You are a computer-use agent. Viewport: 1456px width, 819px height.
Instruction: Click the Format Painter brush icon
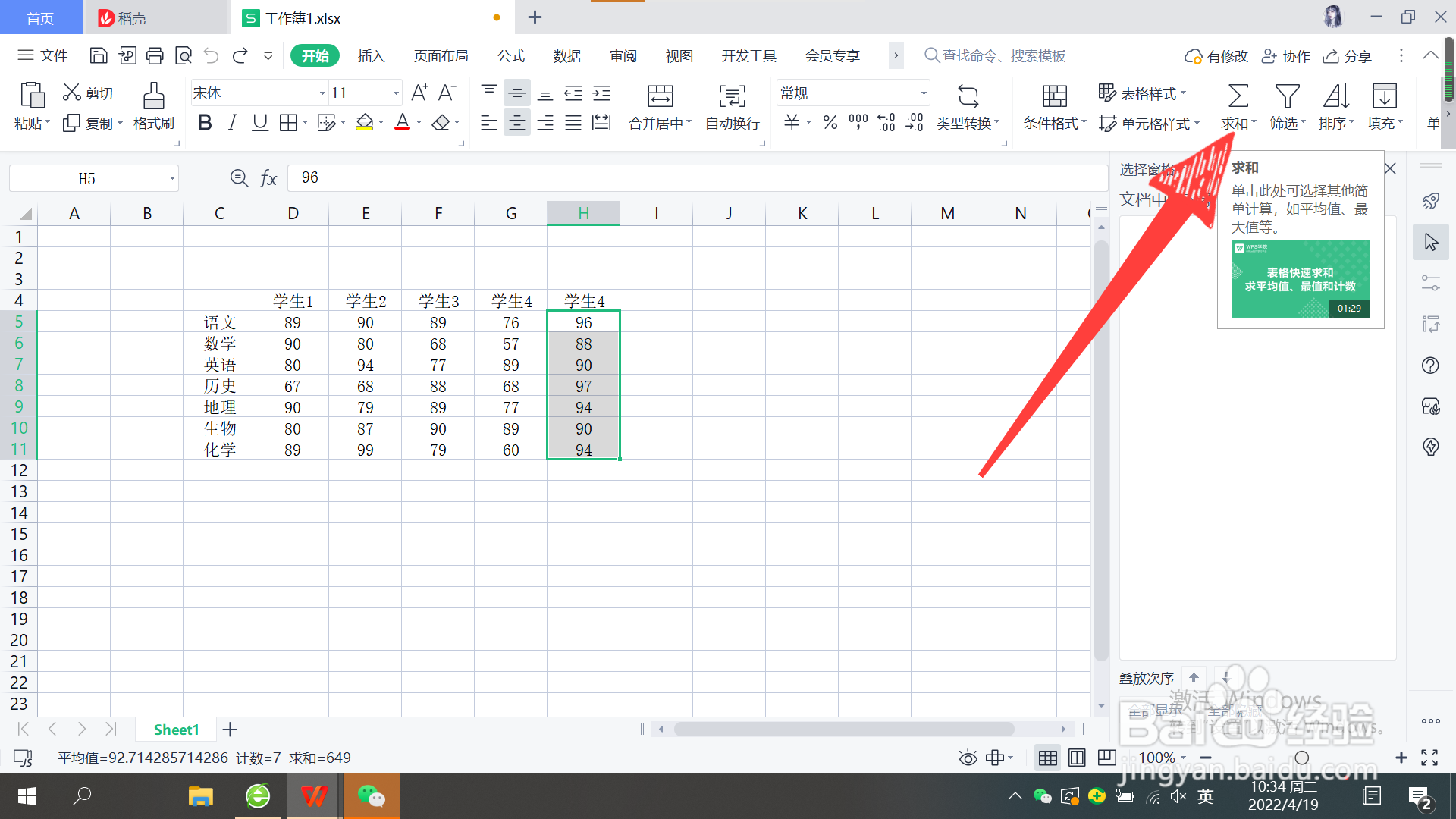tap(153, 96)
